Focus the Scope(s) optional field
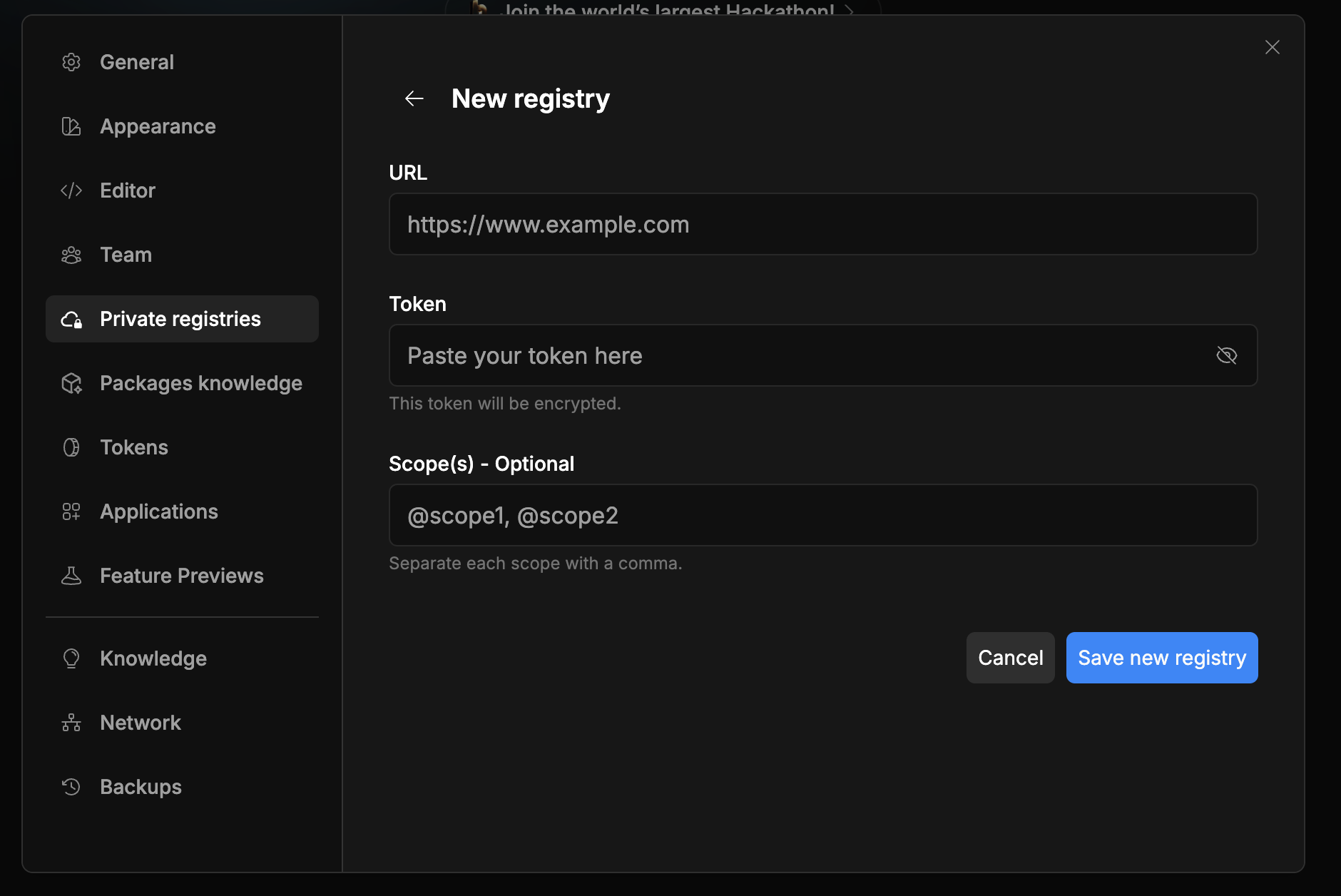 (x=822, y=515)
